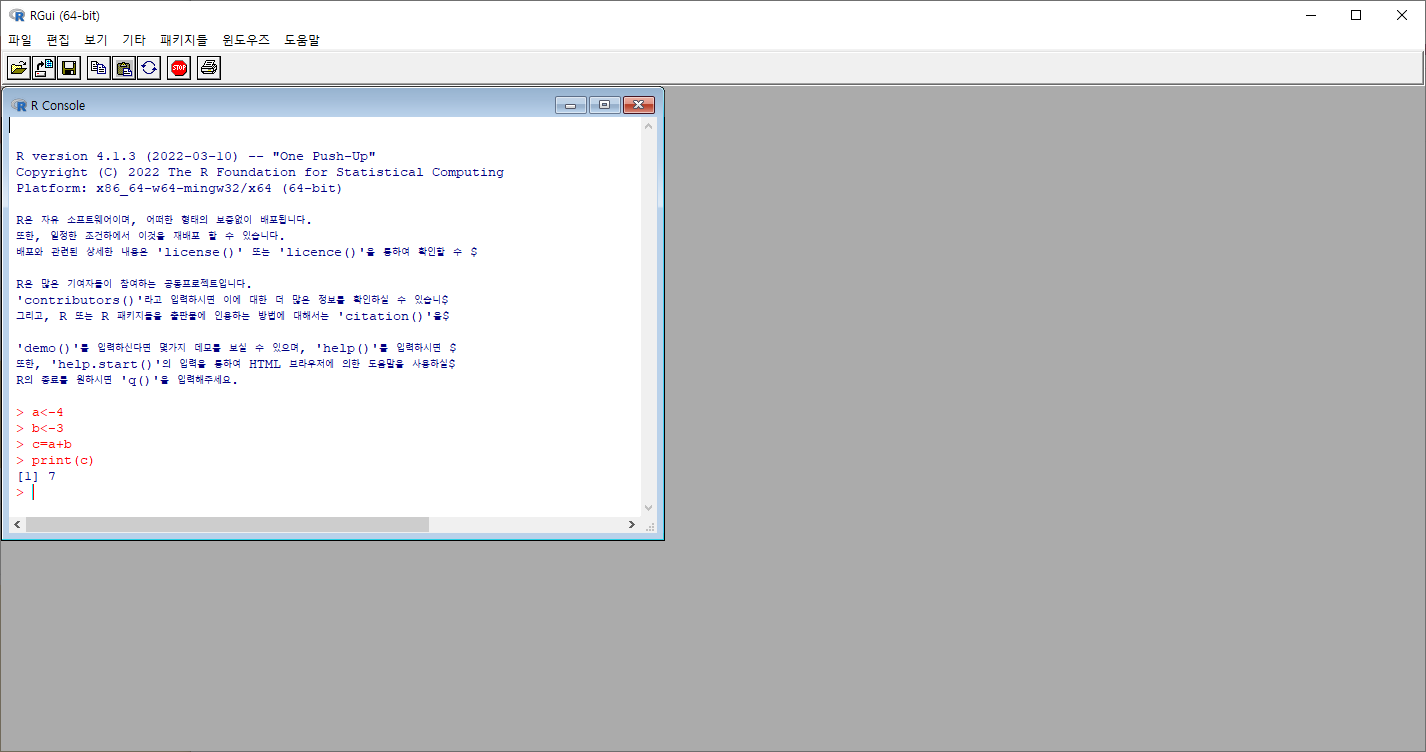Image resolution: width=1426 pixels, height=752 pixels.
Task: Click the line starting with 'contributors()'
Action: [x=232, y=300]
